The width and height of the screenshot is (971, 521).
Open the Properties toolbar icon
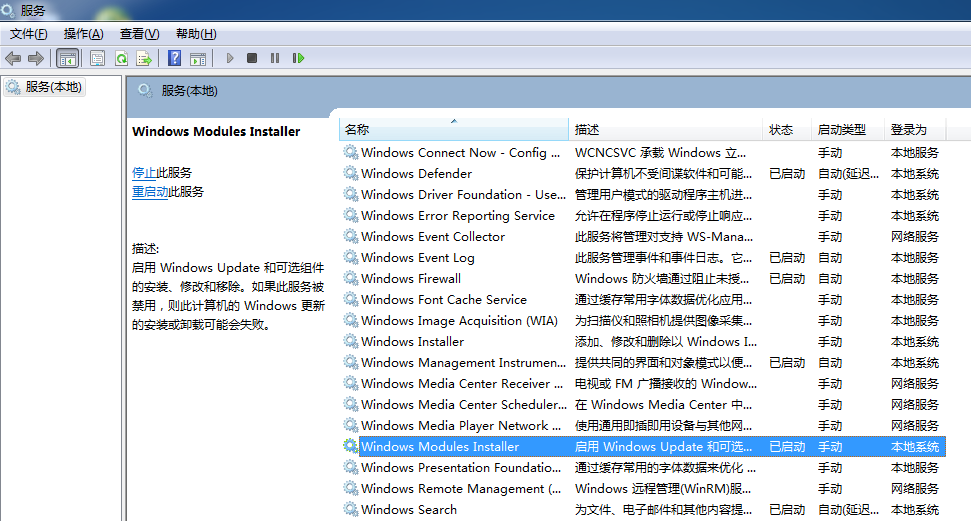pyautogui.click(x=97, y=58)
